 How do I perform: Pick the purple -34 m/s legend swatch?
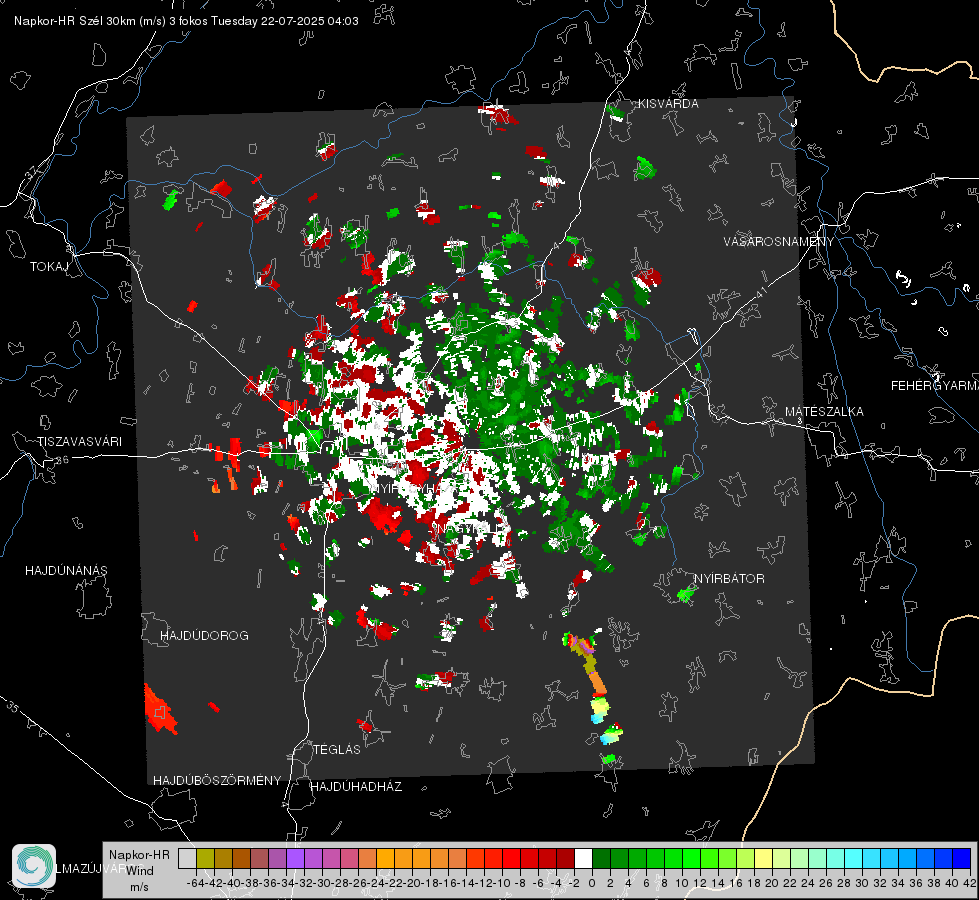pos(295,858)
